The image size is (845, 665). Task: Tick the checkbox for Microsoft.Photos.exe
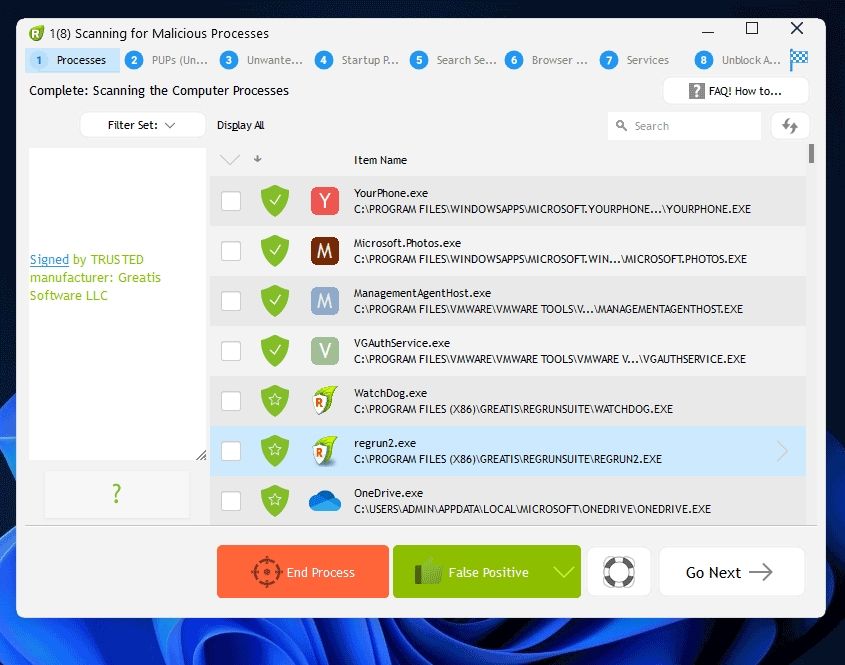pyautogui.click(x=231, y=251)
